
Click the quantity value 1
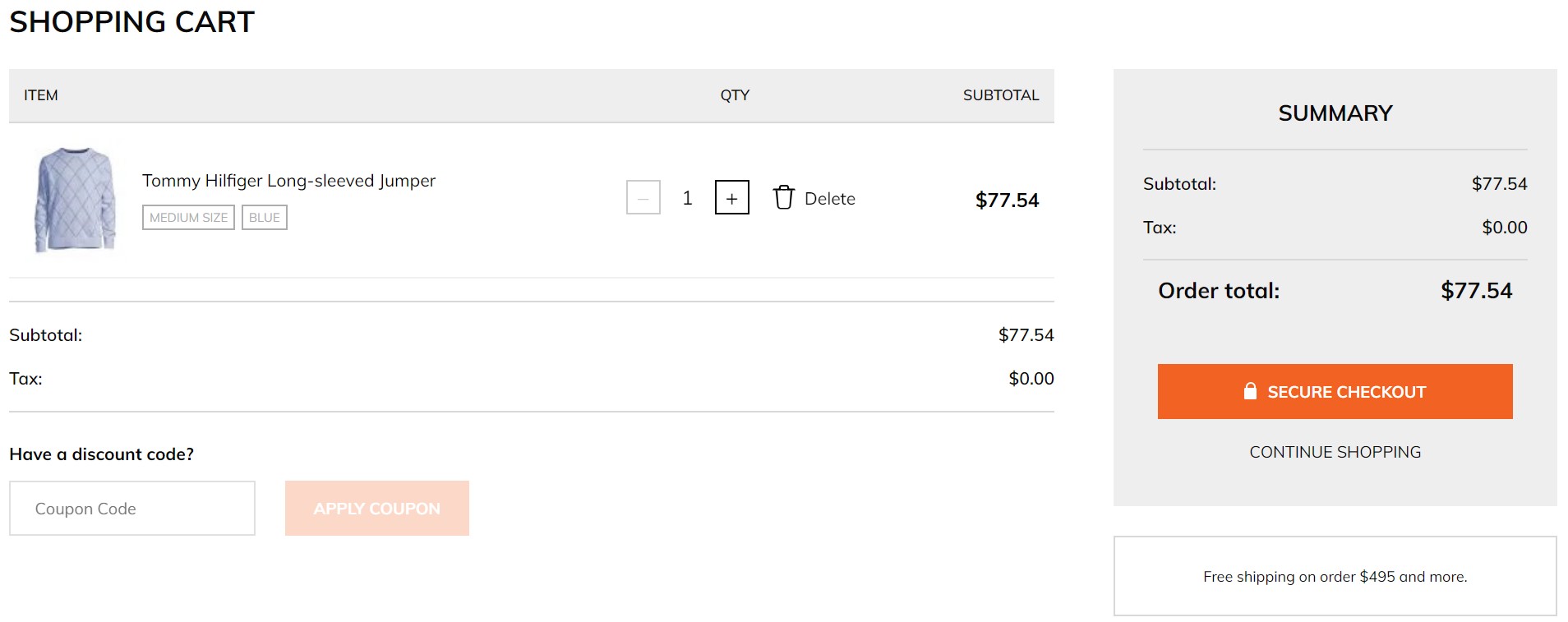click(x=687, y=198)
